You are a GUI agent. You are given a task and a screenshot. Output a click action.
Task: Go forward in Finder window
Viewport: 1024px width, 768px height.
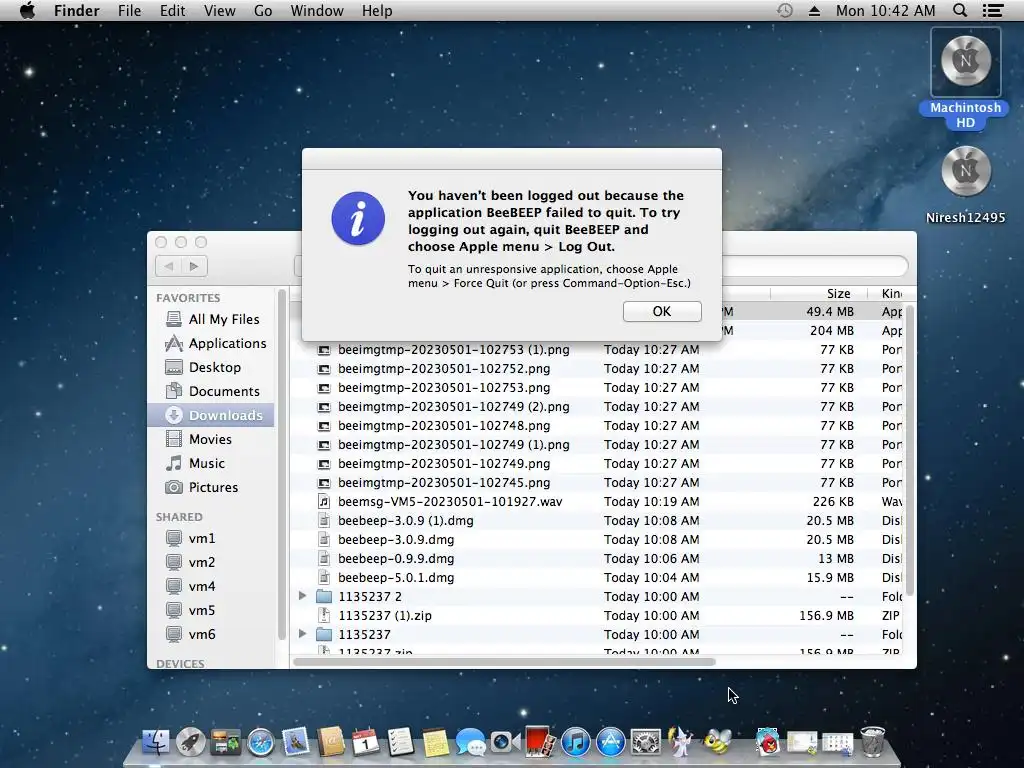tap(194, 266)
